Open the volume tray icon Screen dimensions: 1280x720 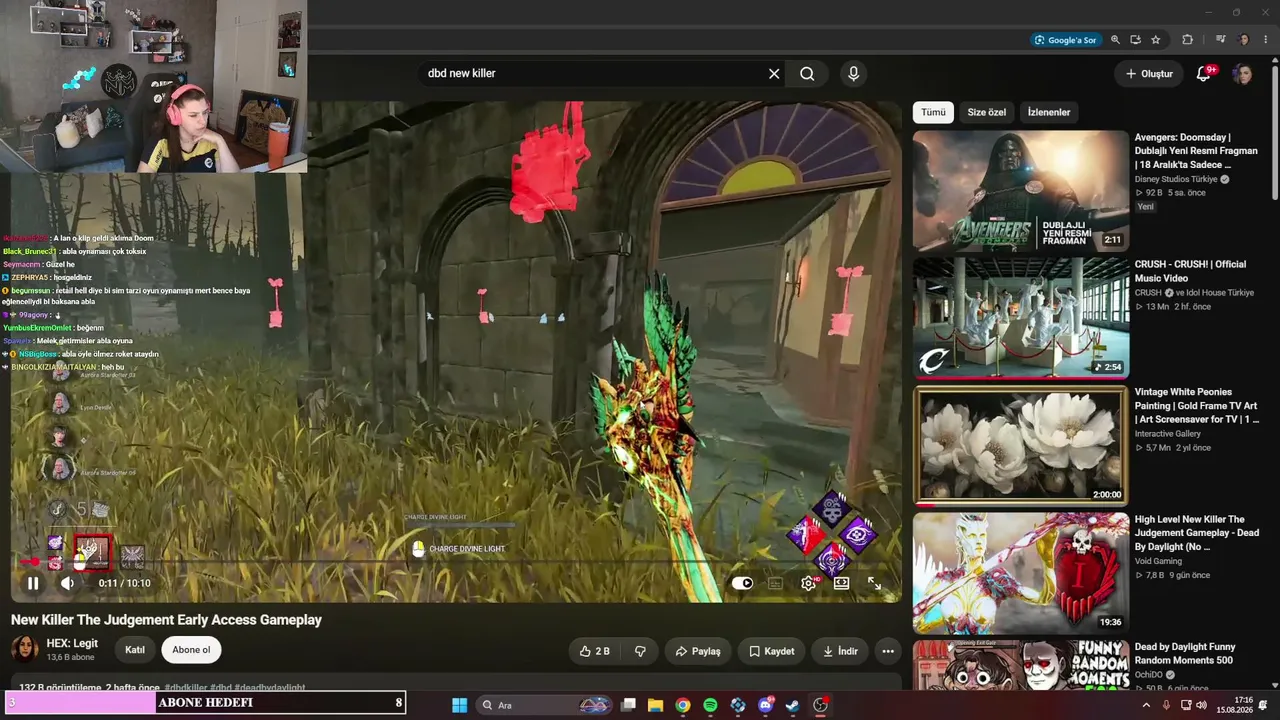coord(1201,705)
